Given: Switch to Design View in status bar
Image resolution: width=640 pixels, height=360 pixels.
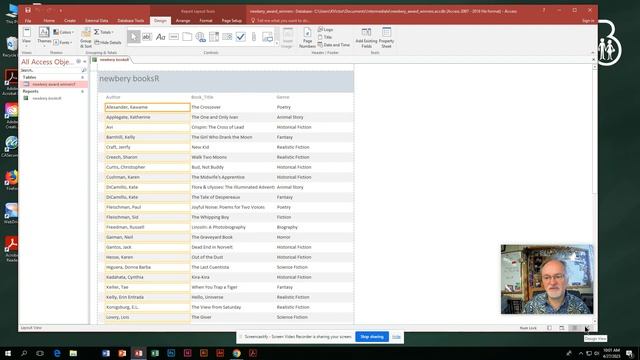Looking at the screenshot, I should (587, 328).
